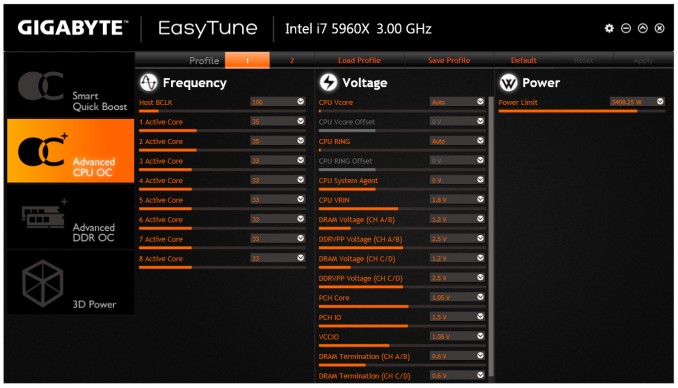The image size is (678, 388).
Task: Open the 3D Power cube icon
Action: pyautogui.click(x=42, y=283)
